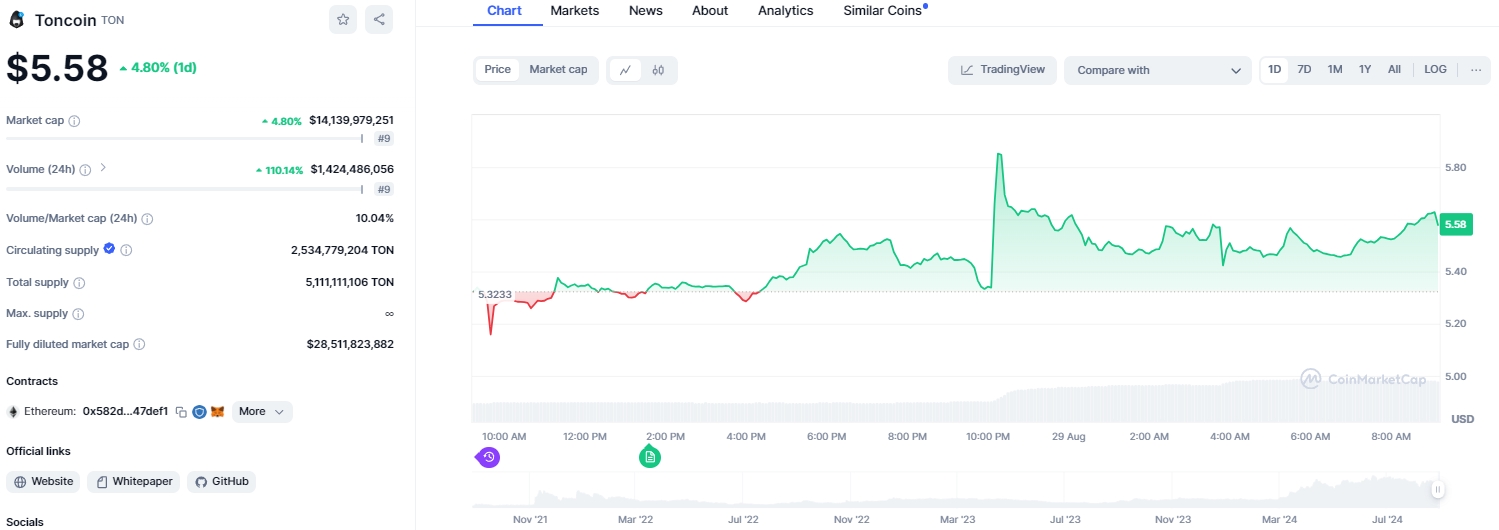Expand Volume (24h) chevron arrow
This screenshot has height=530, width=1499.
click(103, 168)
